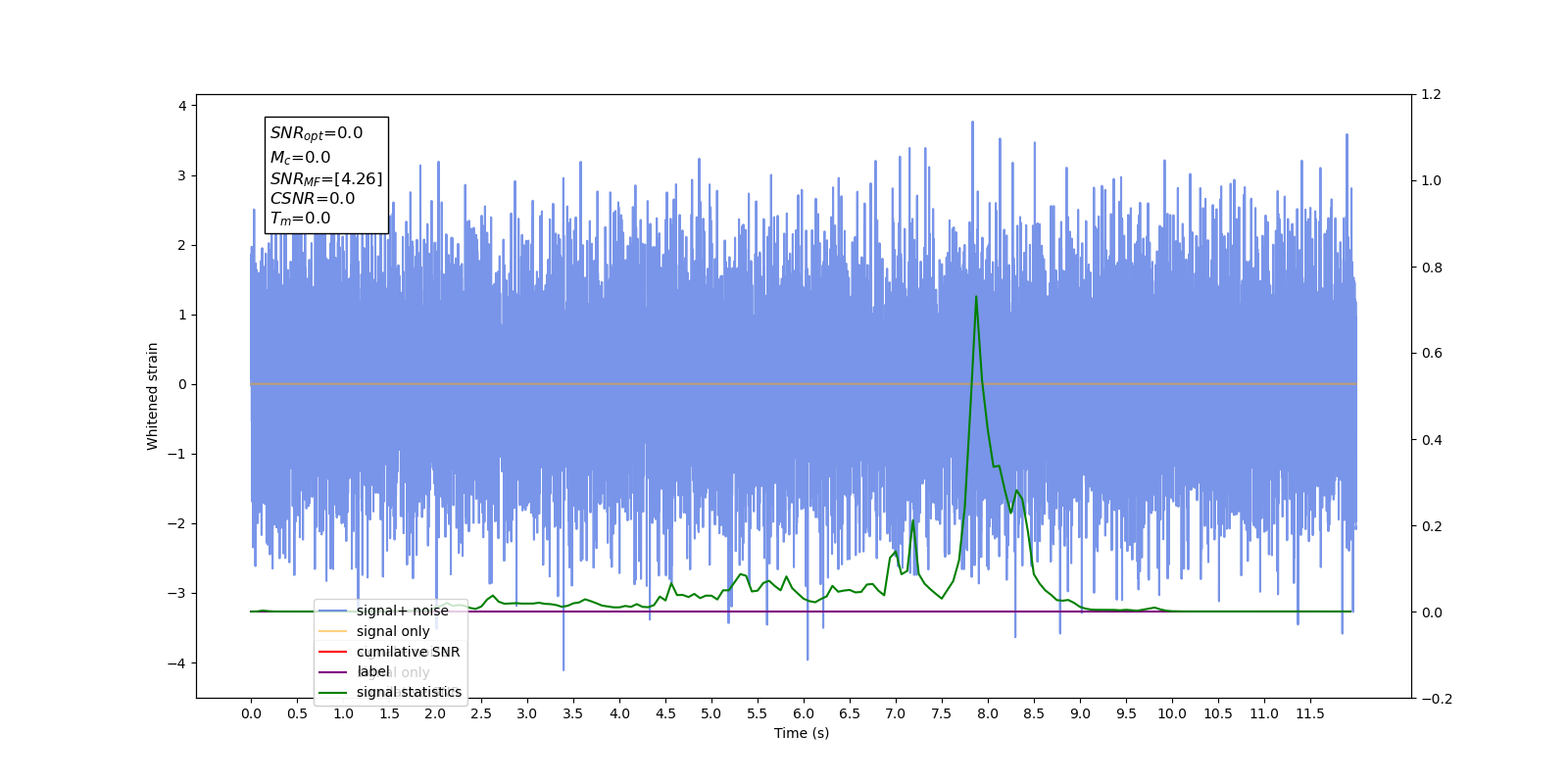The width and height of the screenshot is (1568, 784).
Task: Click the x-axis tick label 0.0
Action: 251,713
